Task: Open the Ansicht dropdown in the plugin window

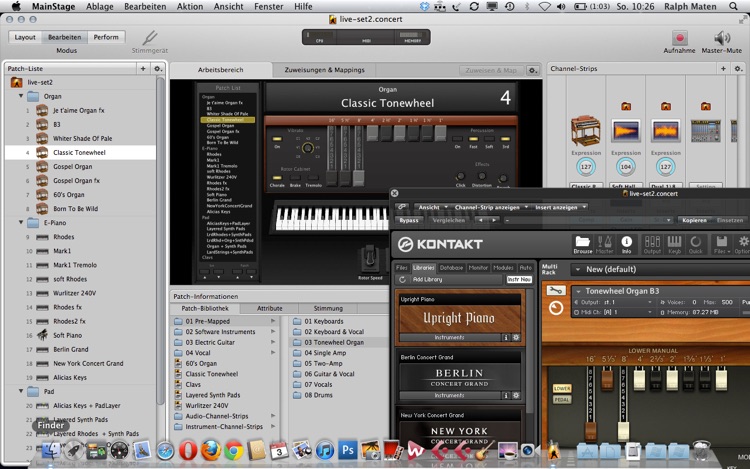Action: point(433,207)
